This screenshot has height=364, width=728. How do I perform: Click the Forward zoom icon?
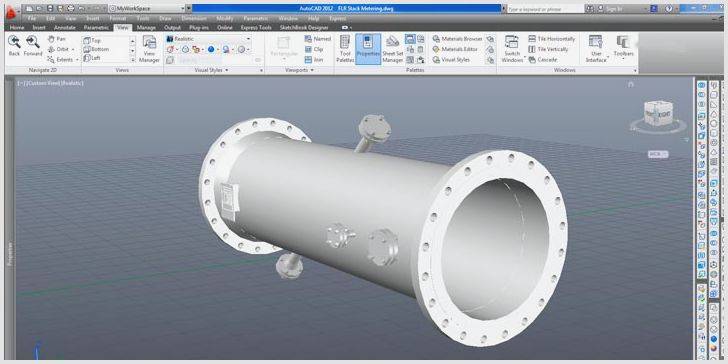pos(32,46)
